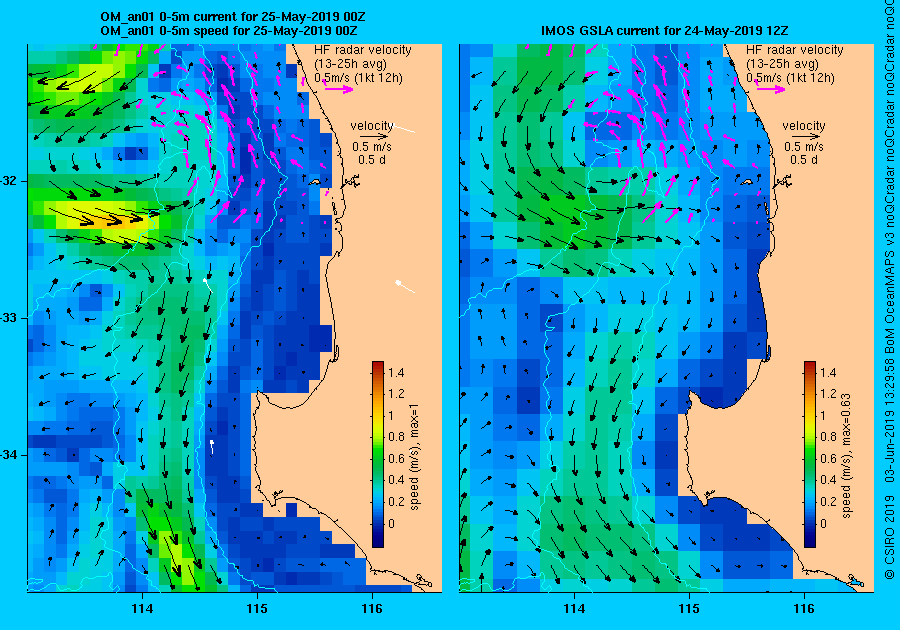Select the title 'OM_an01 0-5m speed for 25-May-2019 00Z'
Image resolution: width=900 pixels, height=630 pixels.
228,30
